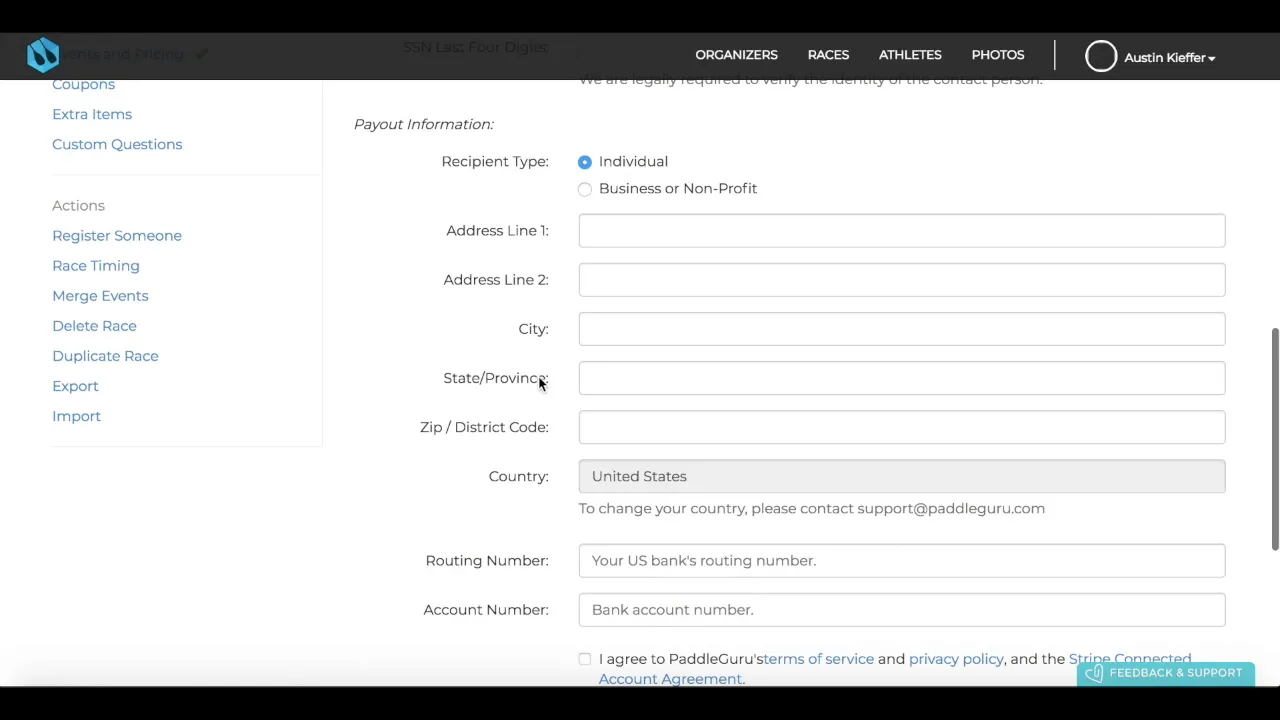1280x720 pixels.
Task: Open the Stripe Connected Account Agreement link
Action: (895, 669)
